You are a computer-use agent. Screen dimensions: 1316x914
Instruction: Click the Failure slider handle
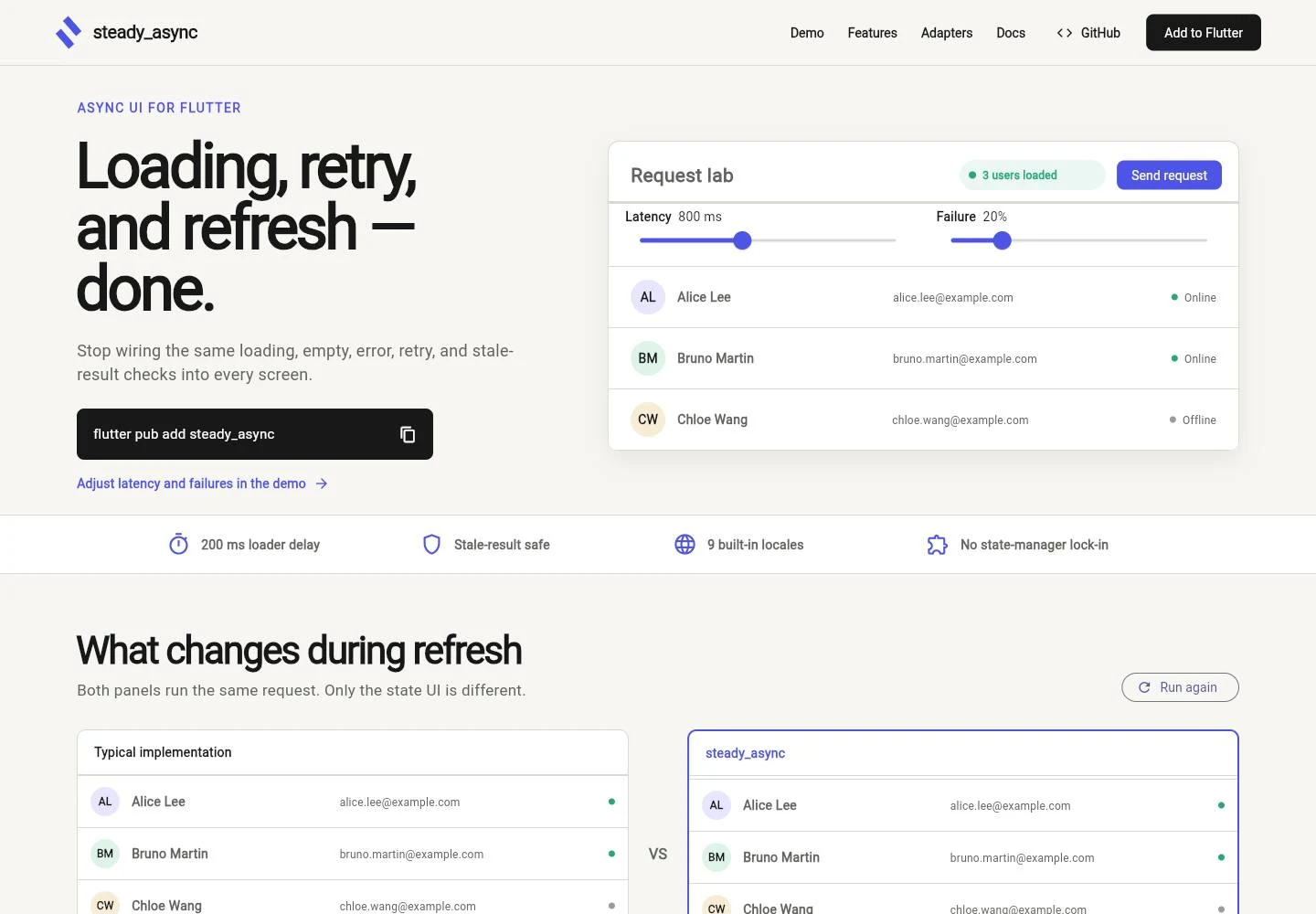1002,240
